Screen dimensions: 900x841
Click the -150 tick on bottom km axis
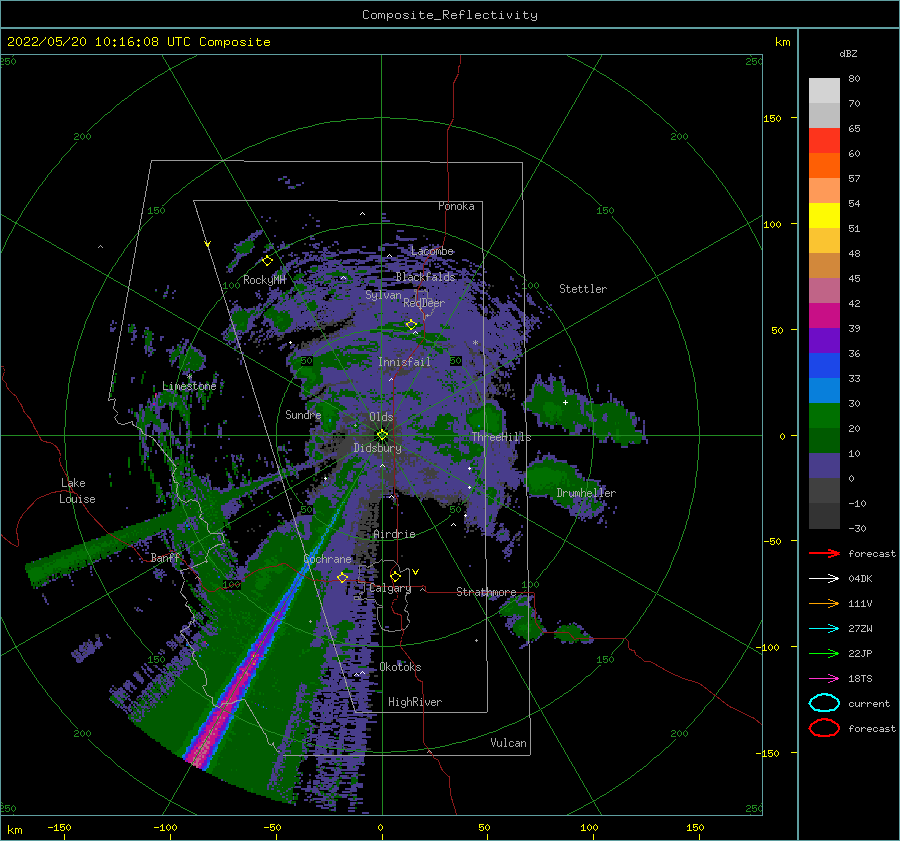click(x=59, y=827)
